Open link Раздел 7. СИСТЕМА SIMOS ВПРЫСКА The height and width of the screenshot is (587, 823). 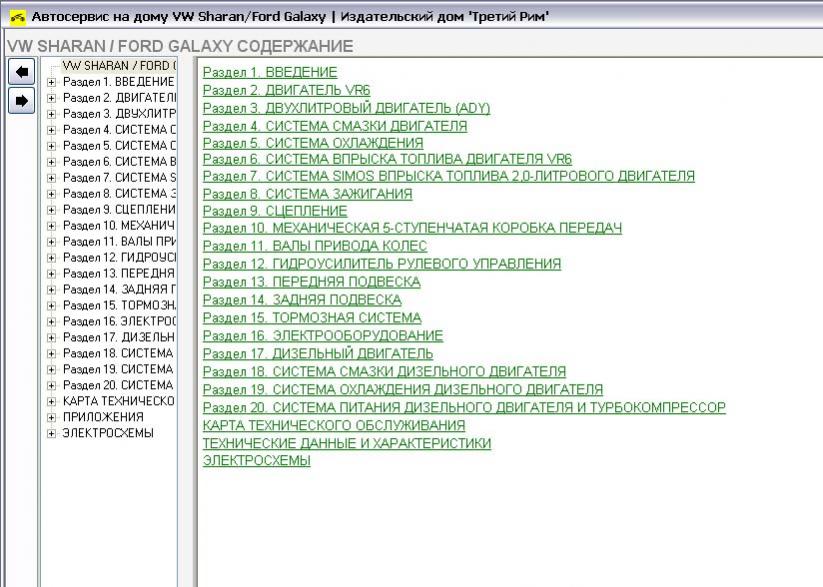click(x=449, y=176)
